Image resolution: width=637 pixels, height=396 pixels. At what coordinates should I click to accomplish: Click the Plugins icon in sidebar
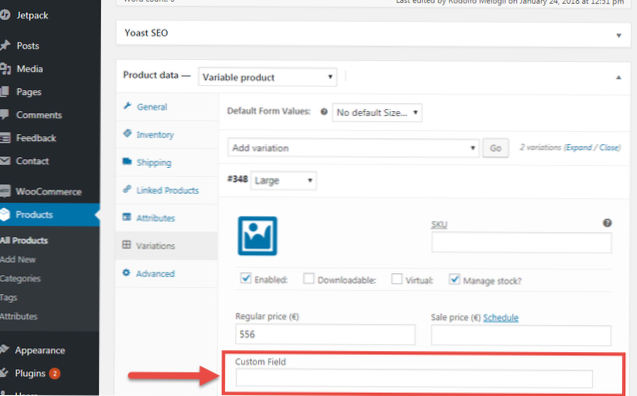point(4,372)
